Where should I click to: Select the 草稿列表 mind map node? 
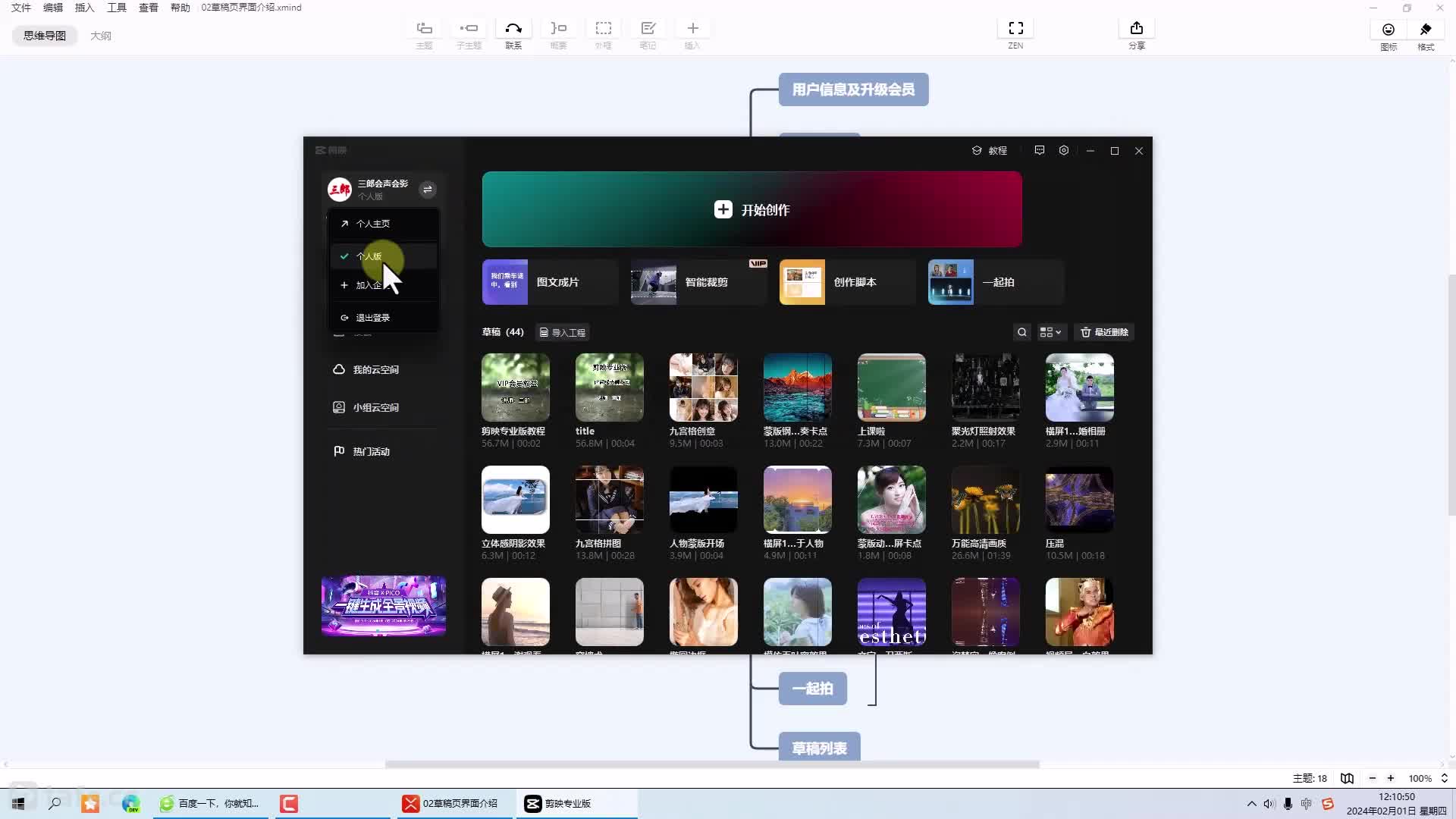click(x=820, y=747)
